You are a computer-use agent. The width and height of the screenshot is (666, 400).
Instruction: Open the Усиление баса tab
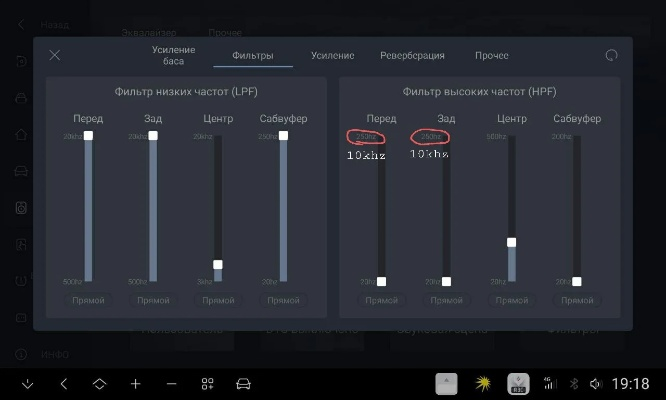(x=174, y=55)
